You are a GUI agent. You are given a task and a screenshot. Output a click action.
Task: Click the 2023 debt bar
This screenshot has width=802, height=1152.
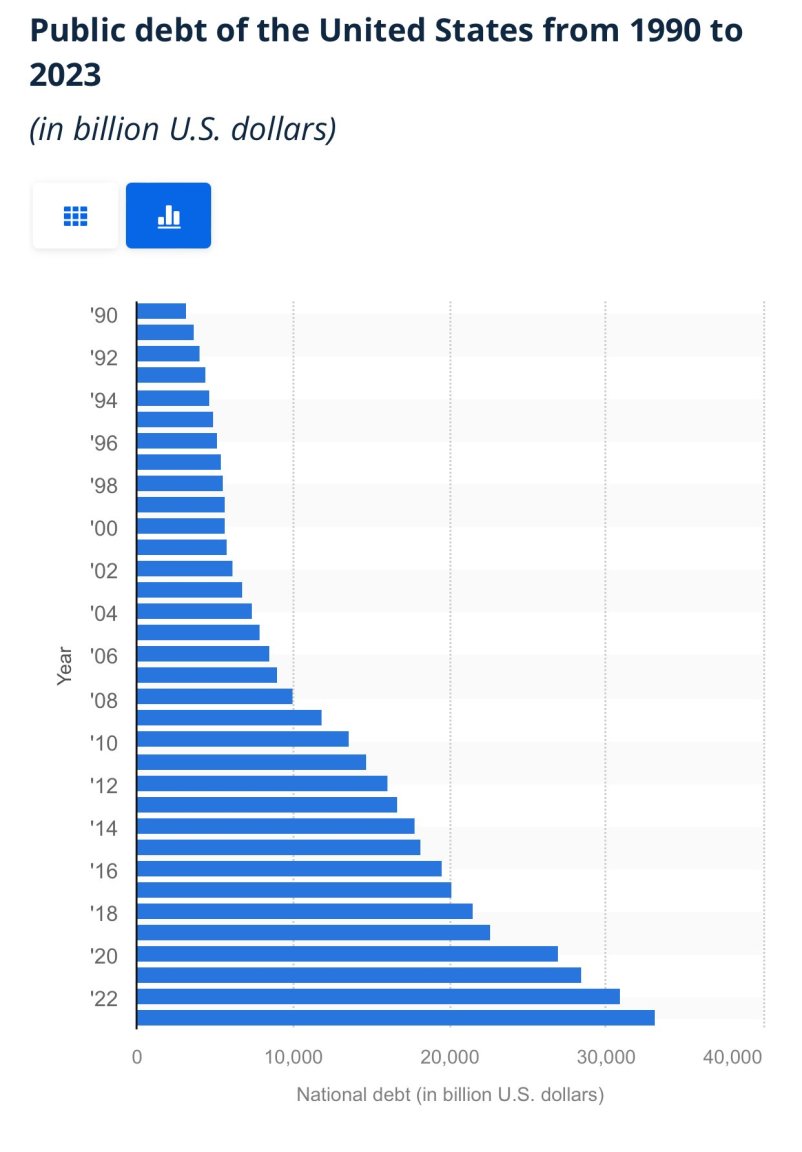(395, 1017)
